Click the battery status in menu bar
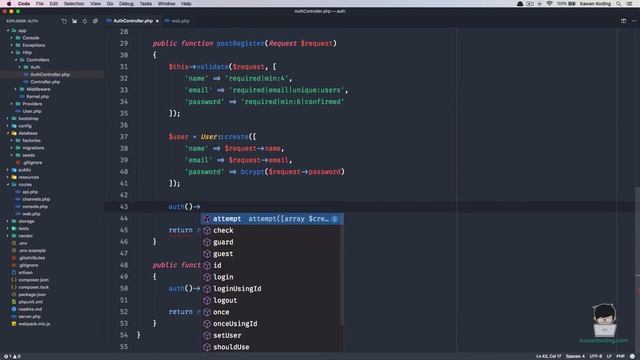 [x=566, y=4]
